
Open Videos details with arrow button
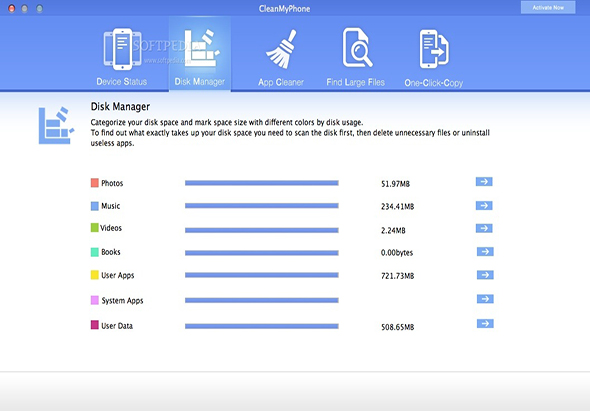(x=484, y=228)
